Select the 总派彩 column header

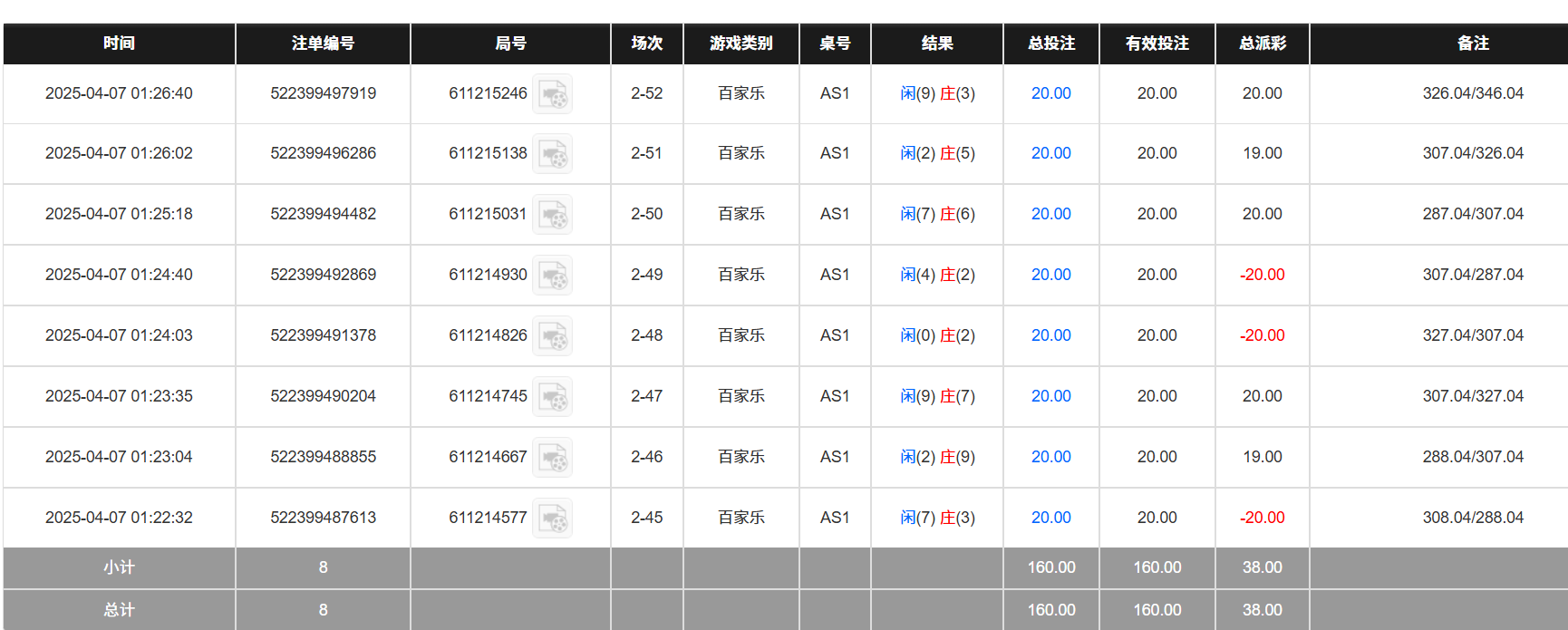1261,43
